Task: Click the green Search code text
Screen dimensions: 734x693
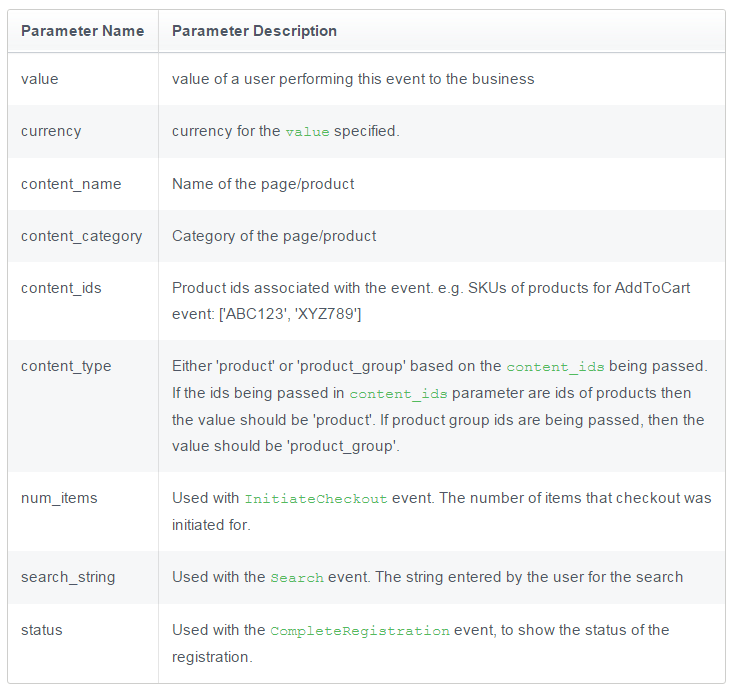Action: point(297,578)
